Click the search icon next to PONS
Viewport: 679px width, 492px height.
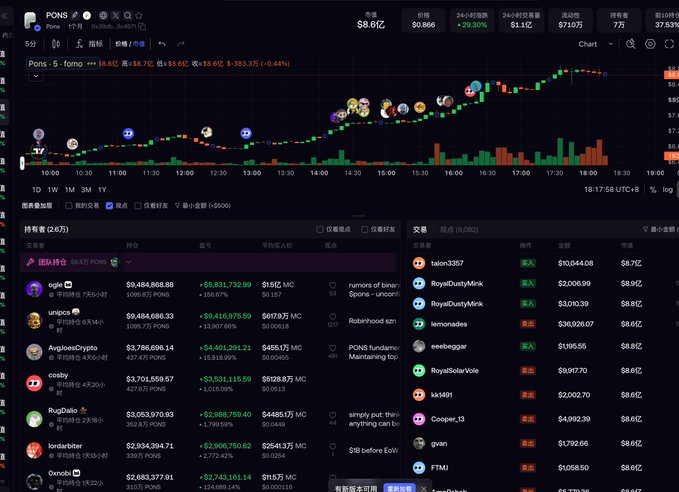[x=127, y=16]
